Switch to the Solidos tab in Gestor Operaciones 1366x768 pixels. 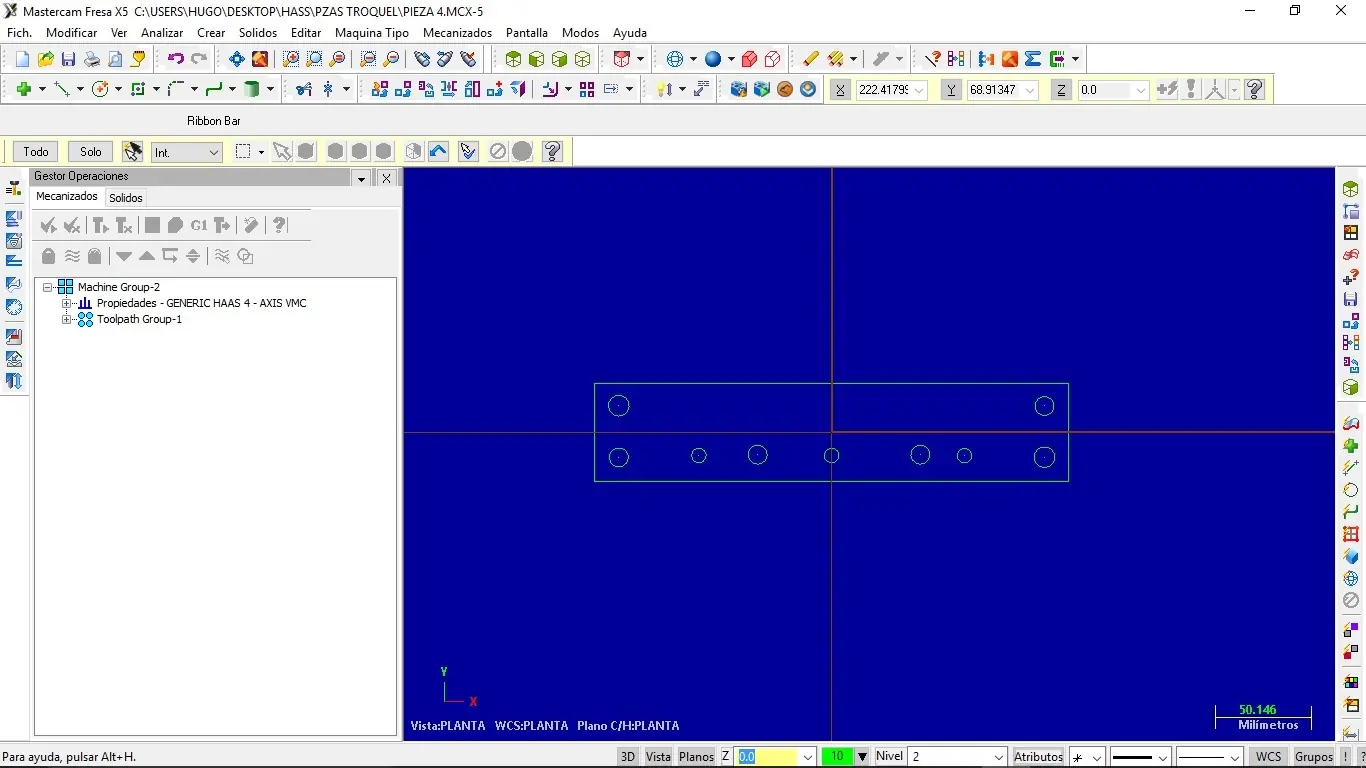(x=126, y=198)
